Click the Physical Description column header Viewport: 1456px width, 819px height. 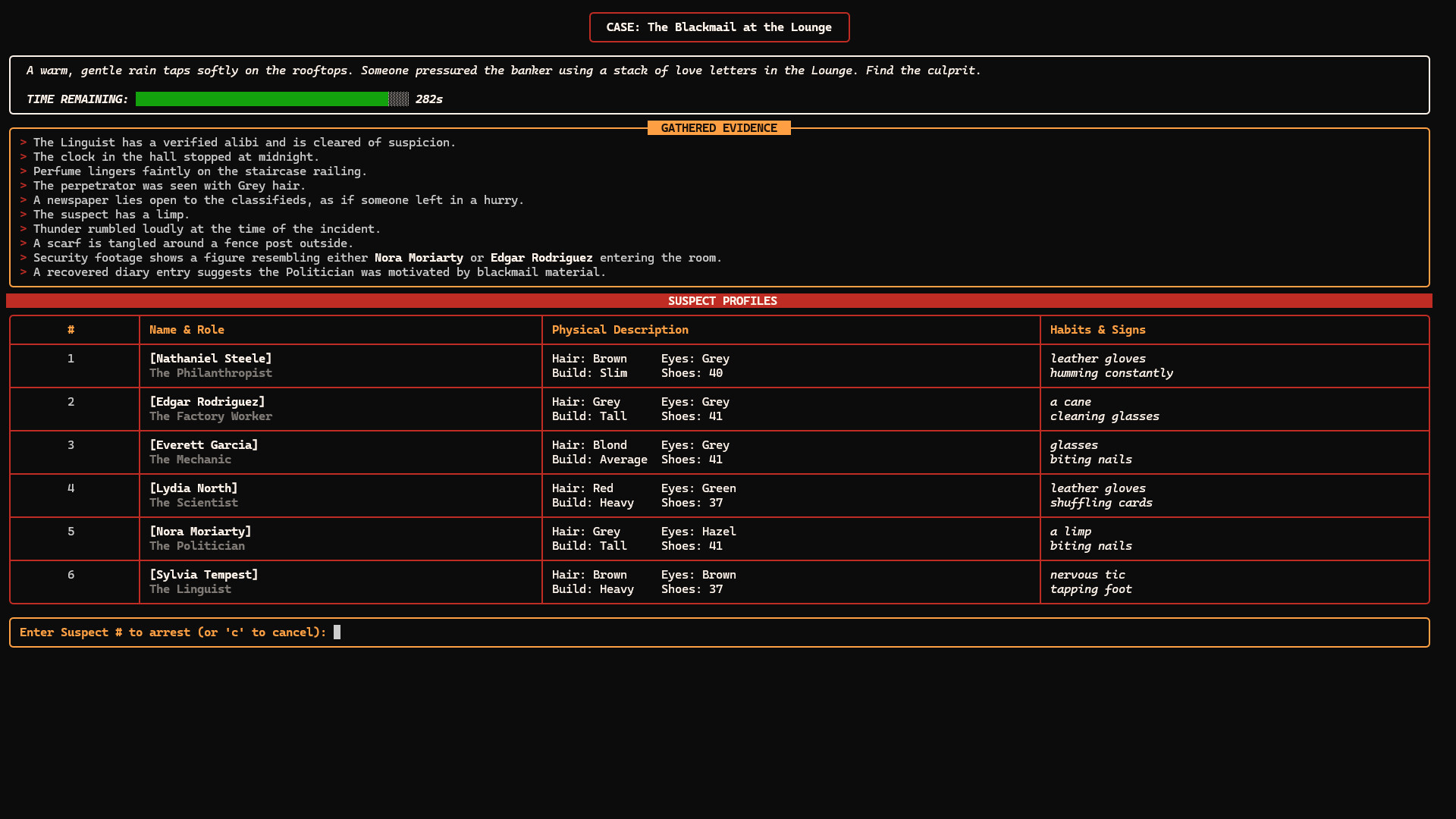(x=620, y=329)
